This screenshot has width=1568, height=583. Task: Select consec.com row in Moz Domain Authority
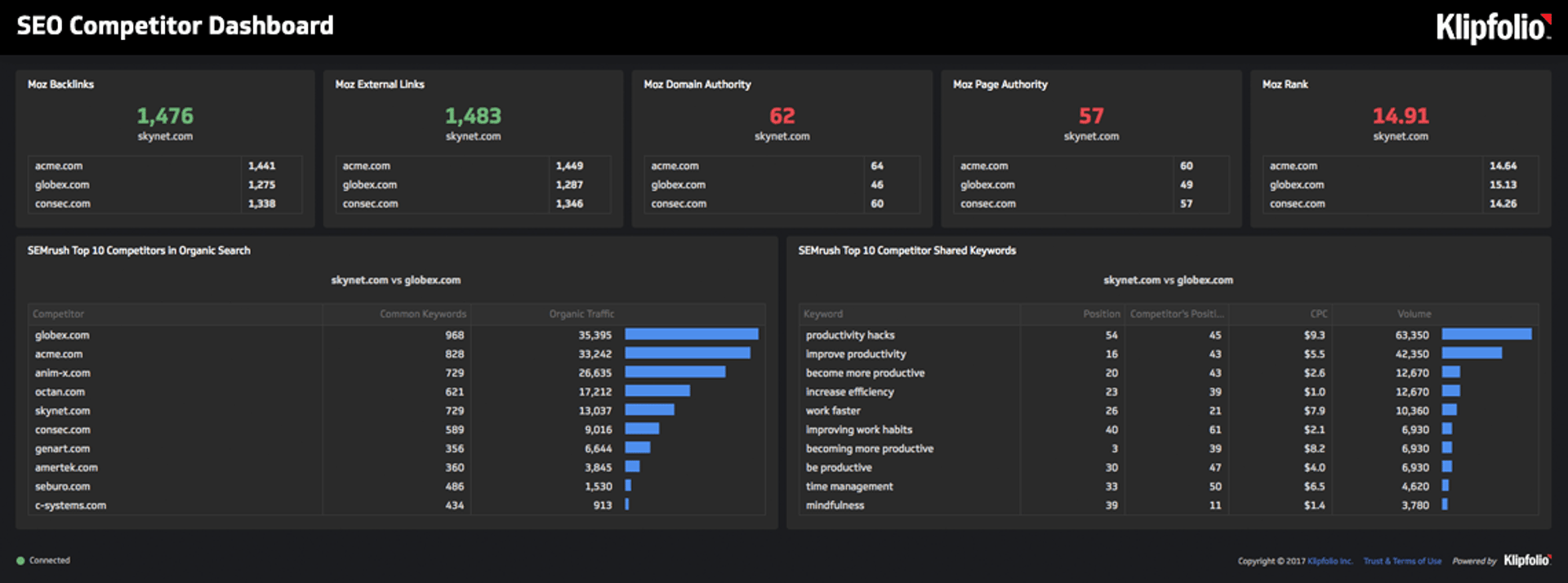[782, 203]
